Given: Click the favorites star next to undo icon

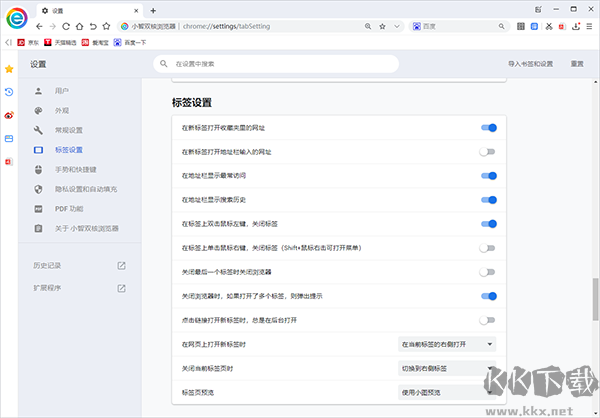Looking at the screenshot, I should [x=106, y=26].
